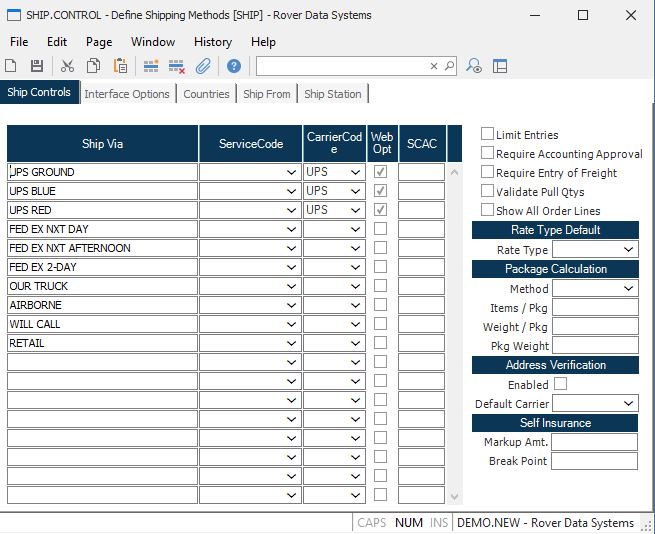The width and height of the screenshot is (655, 534).
Task: Open the Ship Station tab
Action: click(x=333, y=94)
